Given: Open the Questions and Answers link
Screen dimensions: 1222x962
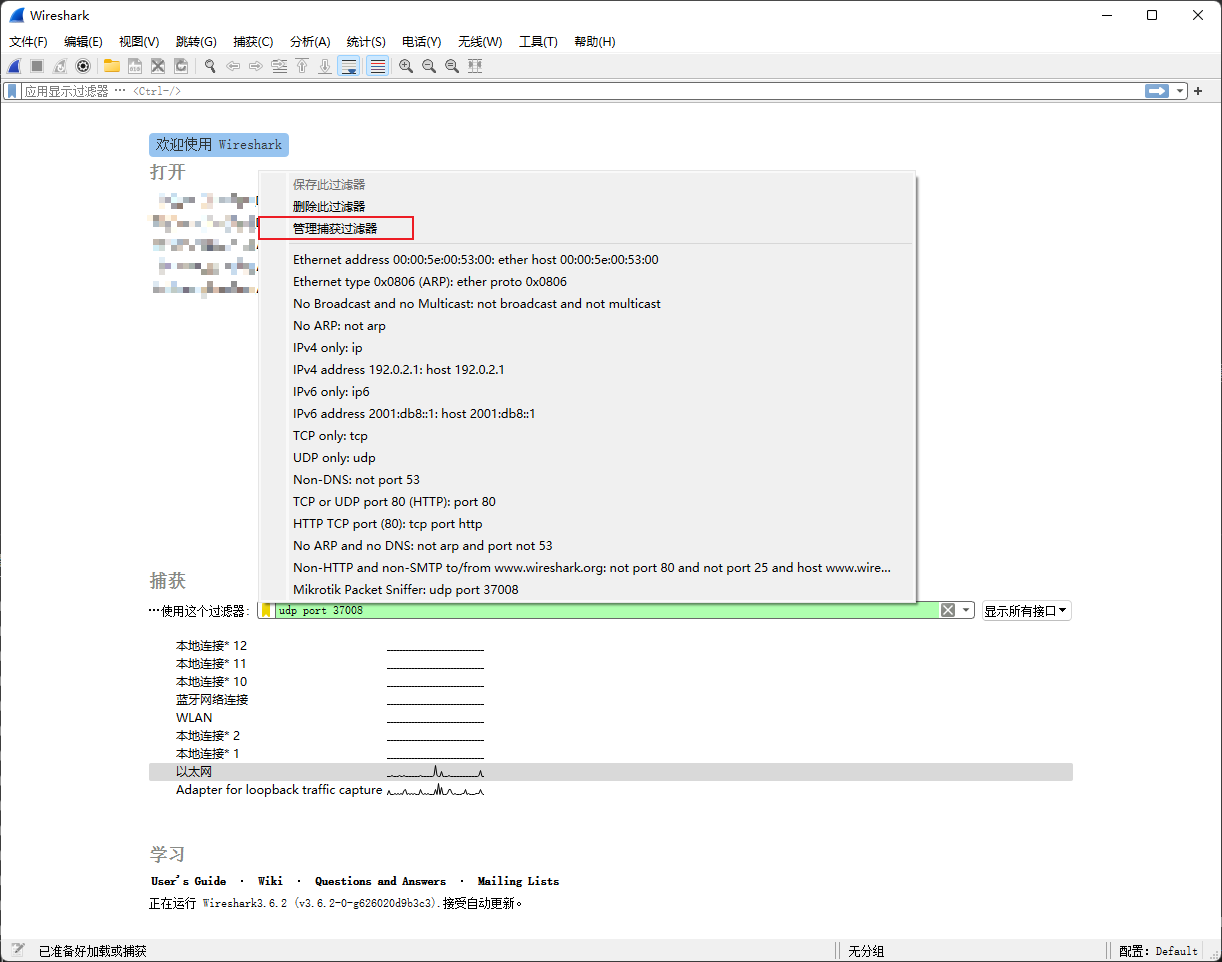Looking at the screenshot, I should click(x=380, y=881).
